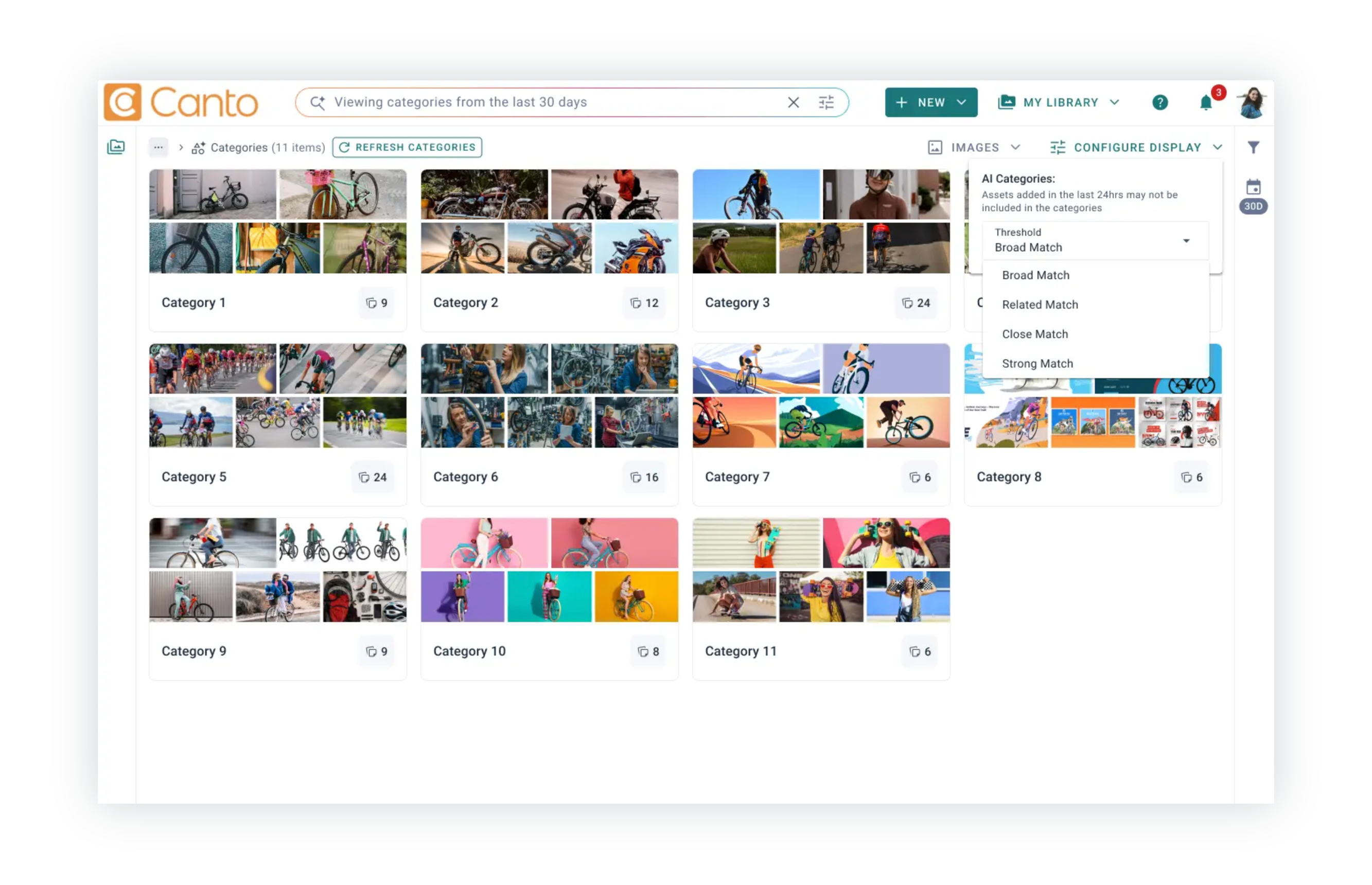Click the Canto logo icon
1372x885 pixels.
click(x=122, y=102)
